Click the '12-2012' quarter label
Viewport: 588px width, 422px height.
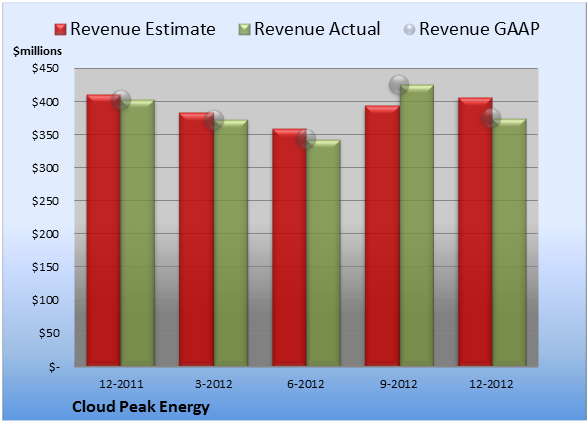[491, 384]
